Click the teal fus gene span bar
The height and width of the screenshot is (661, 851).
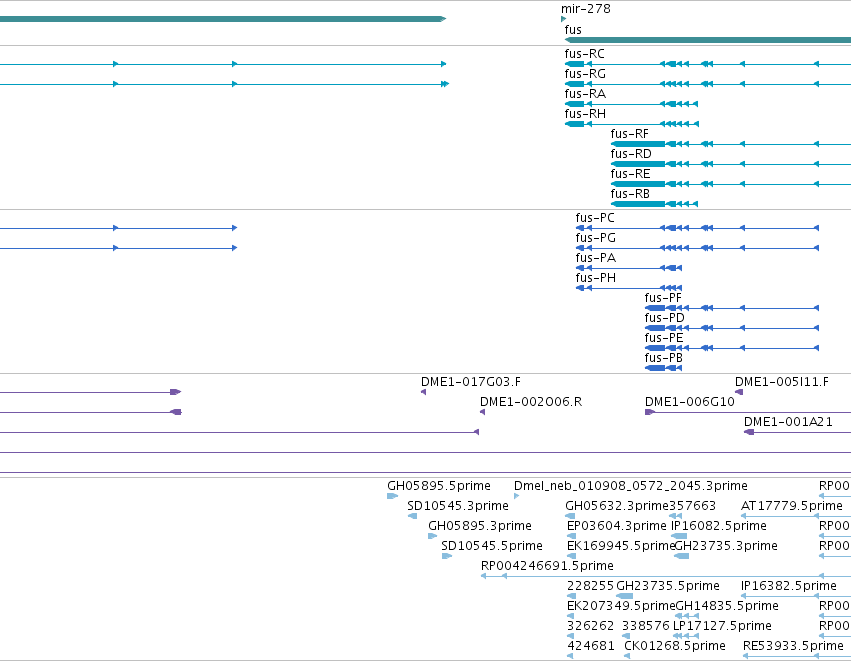[x=708, y=40]
